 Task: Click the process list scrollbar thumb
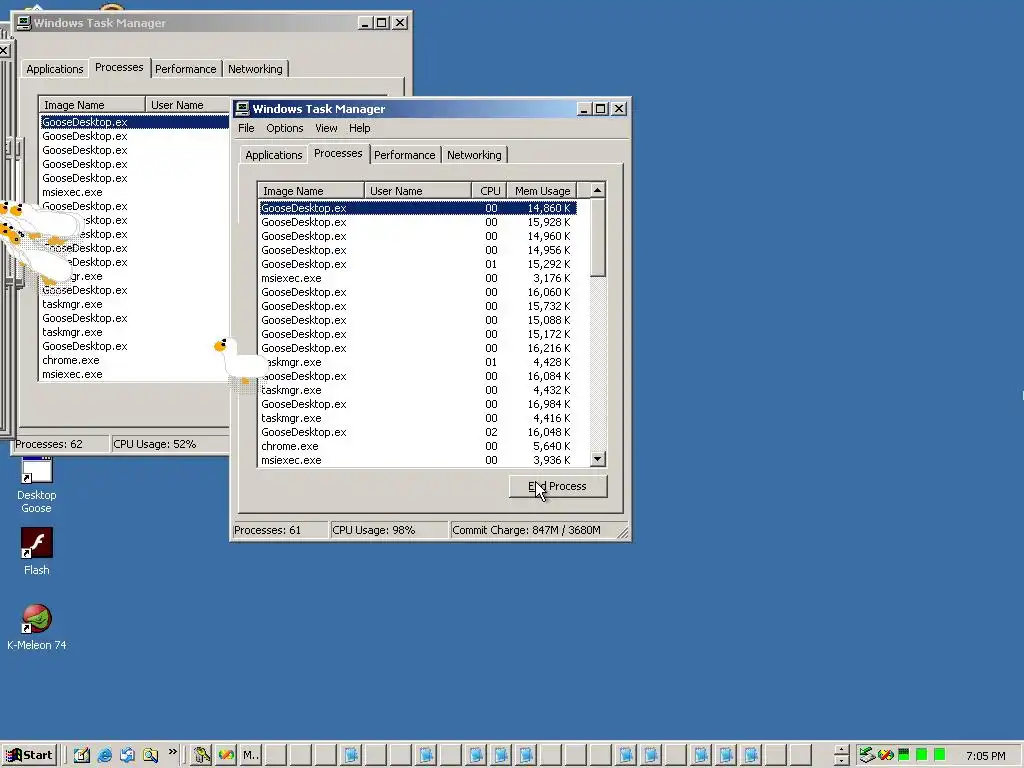[598, 238]
